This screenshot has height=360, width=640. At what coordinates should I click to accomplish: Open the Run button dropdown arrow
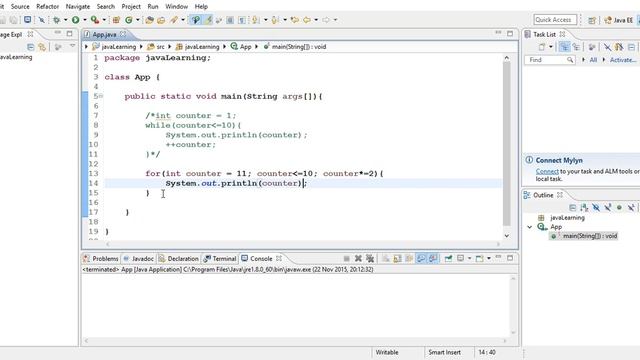click(84, 20)
